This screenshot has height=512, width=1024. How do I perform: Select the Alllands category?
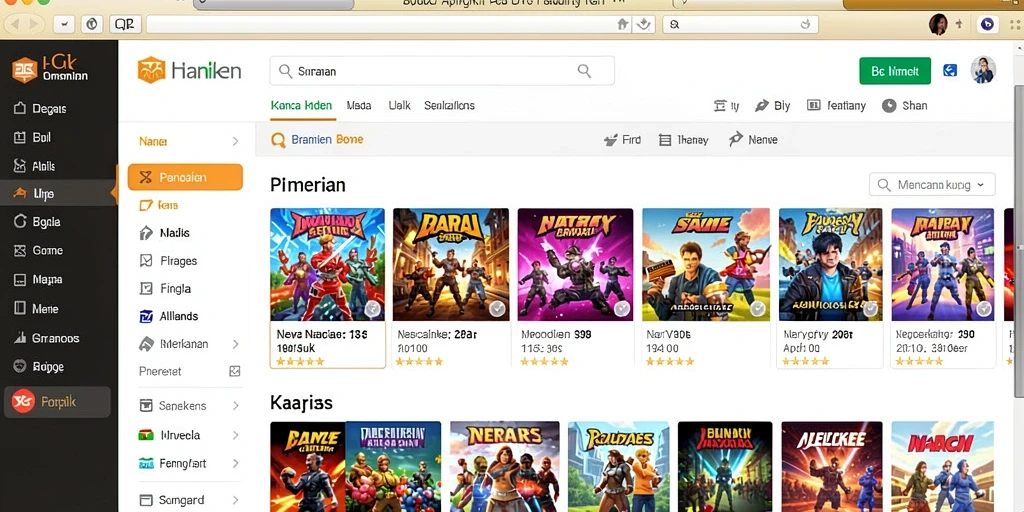pyautogui.click(x=169, y=316)
